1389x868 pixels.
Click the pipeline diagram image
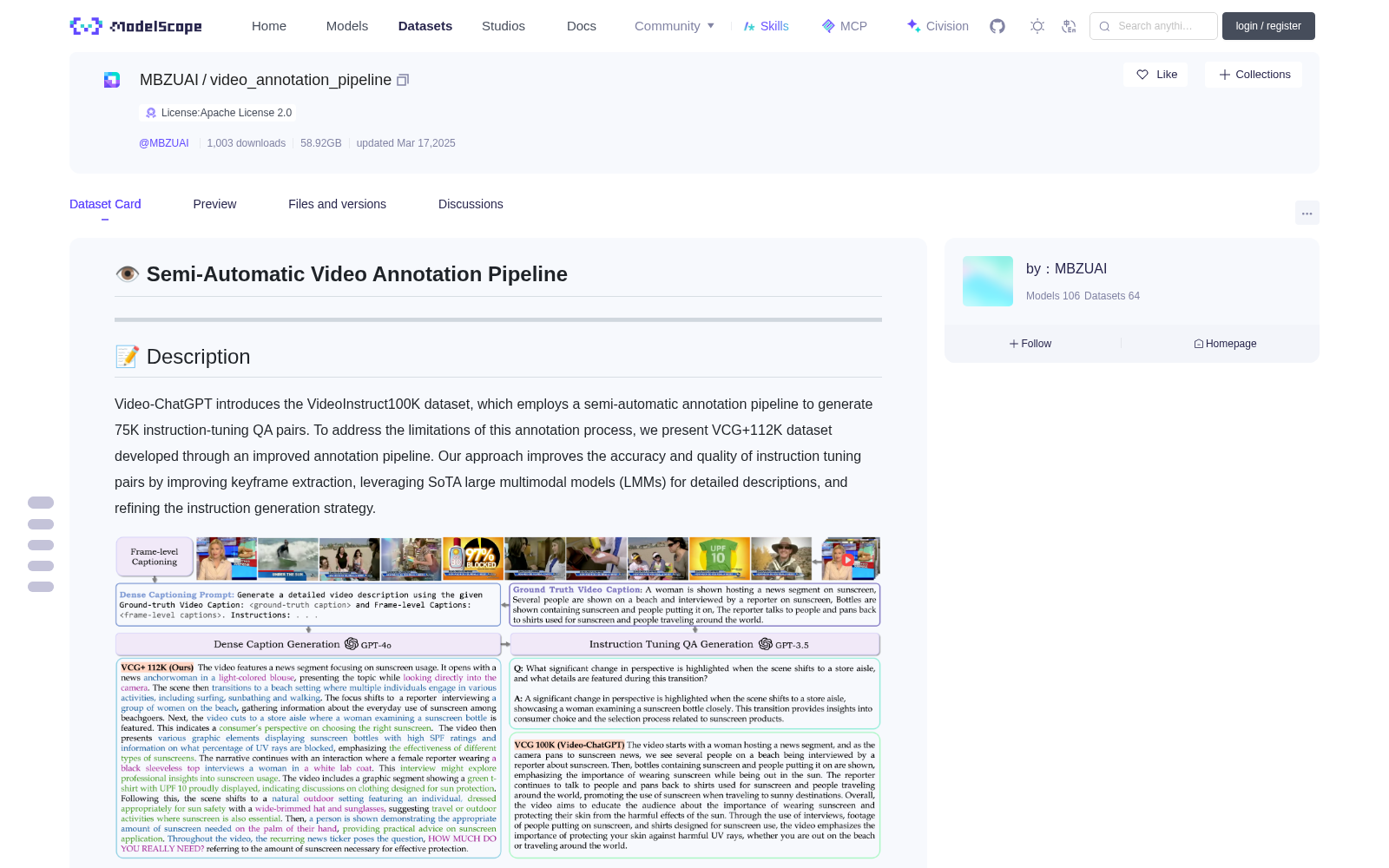point(498,698)
